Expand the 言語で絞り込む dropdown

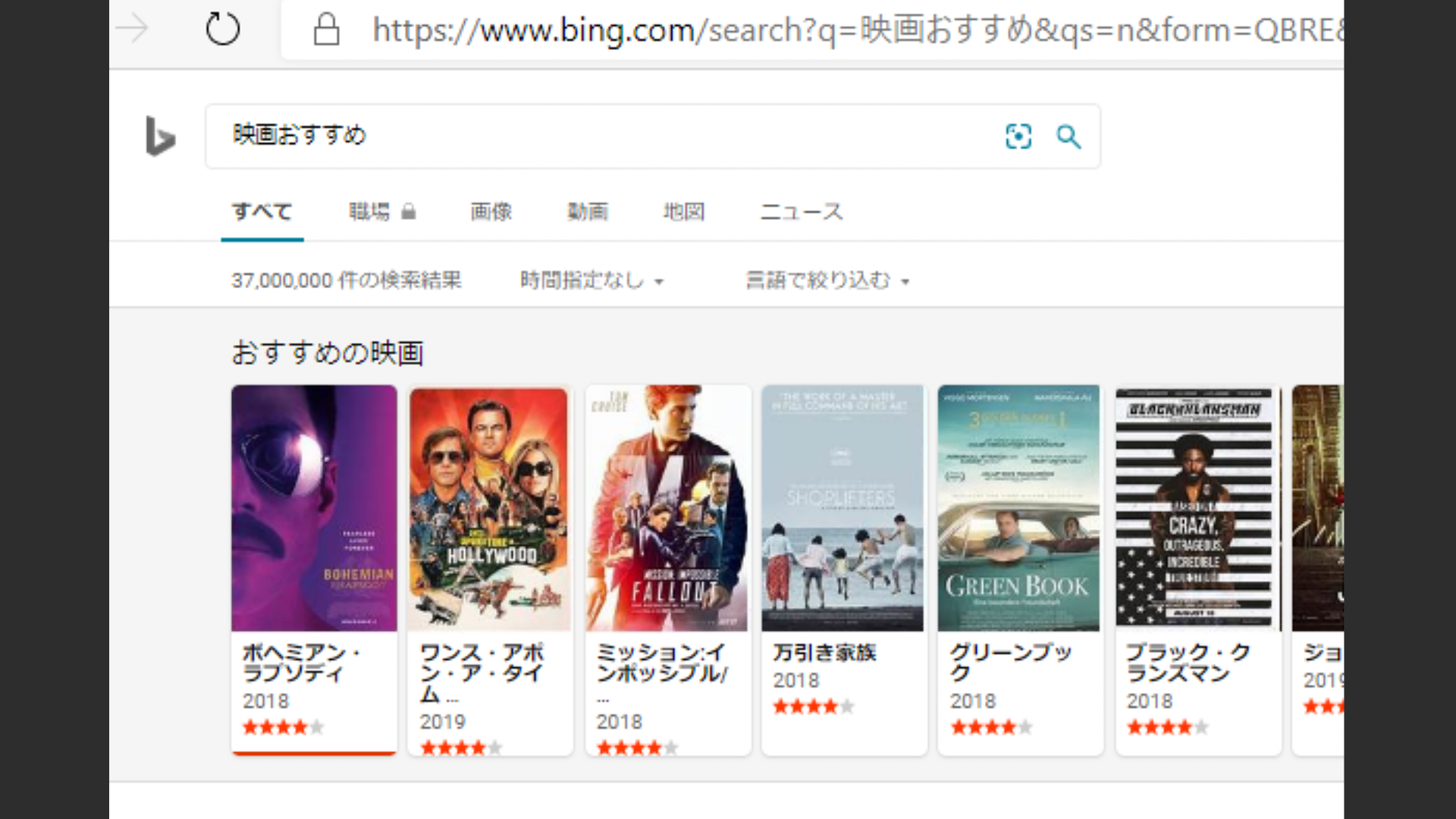(827, 281)
